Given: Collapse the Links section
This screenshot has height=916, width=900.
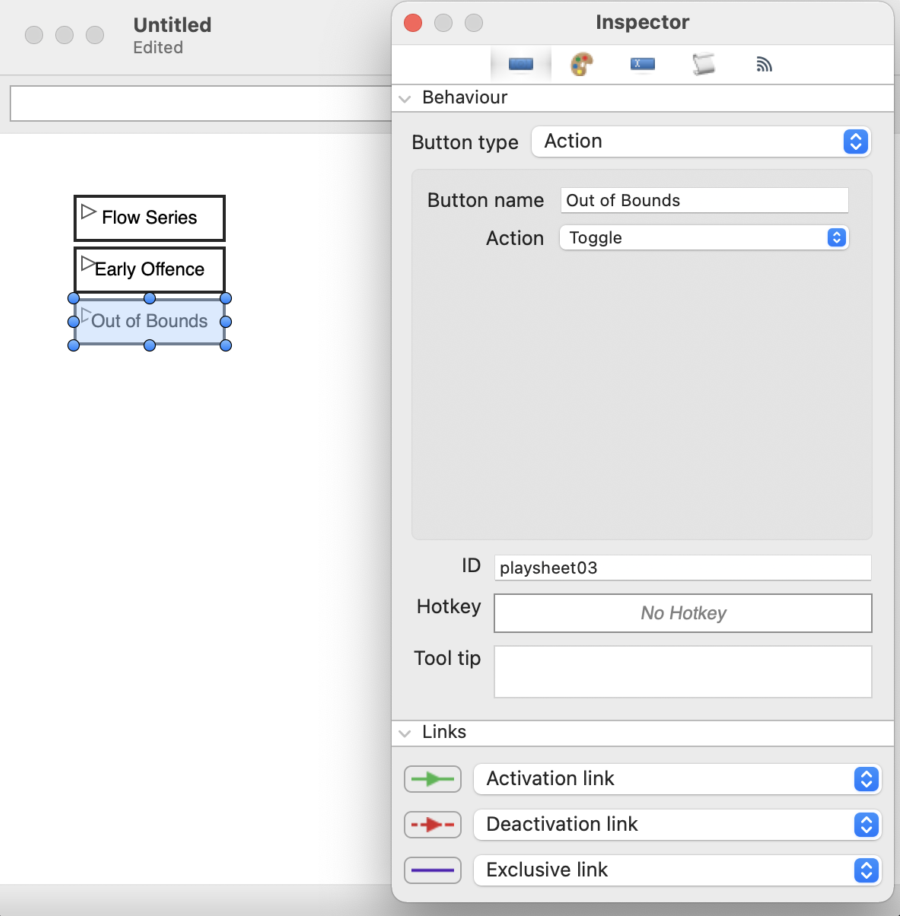Looking at the screenshot, I should [x=405, y=732].
